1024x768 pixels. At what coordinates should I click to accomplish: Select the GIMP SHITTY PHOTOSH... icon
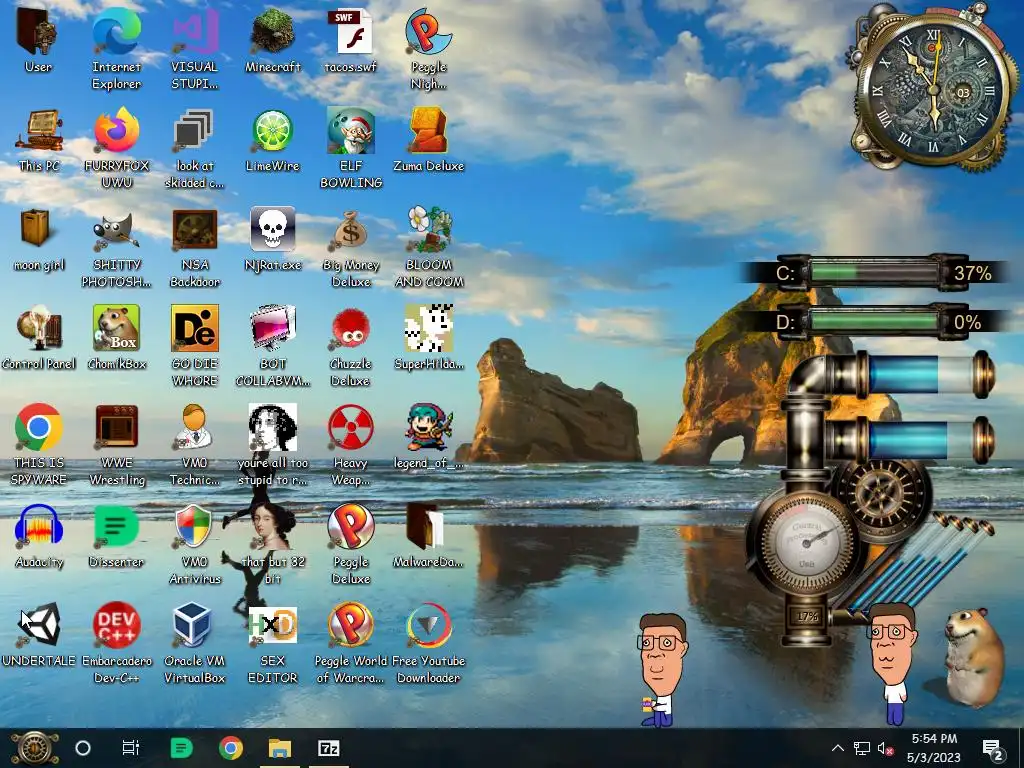tap(116, 231)
